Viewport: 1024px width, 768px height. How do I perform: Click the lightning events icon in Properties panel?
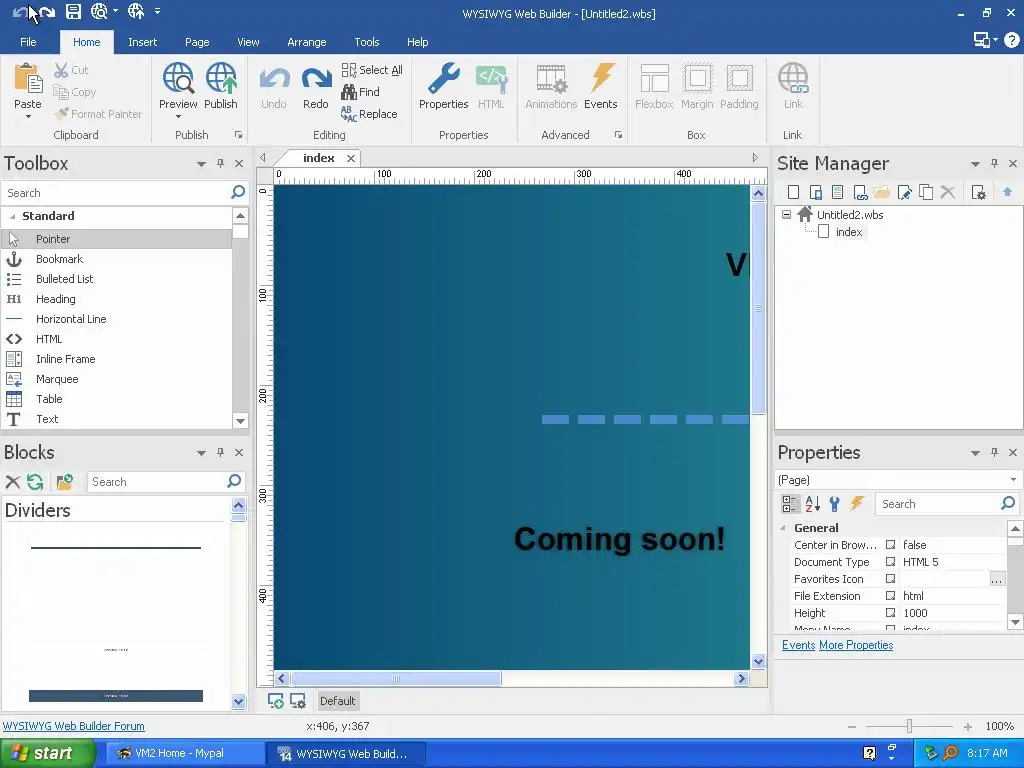point(857,504)
